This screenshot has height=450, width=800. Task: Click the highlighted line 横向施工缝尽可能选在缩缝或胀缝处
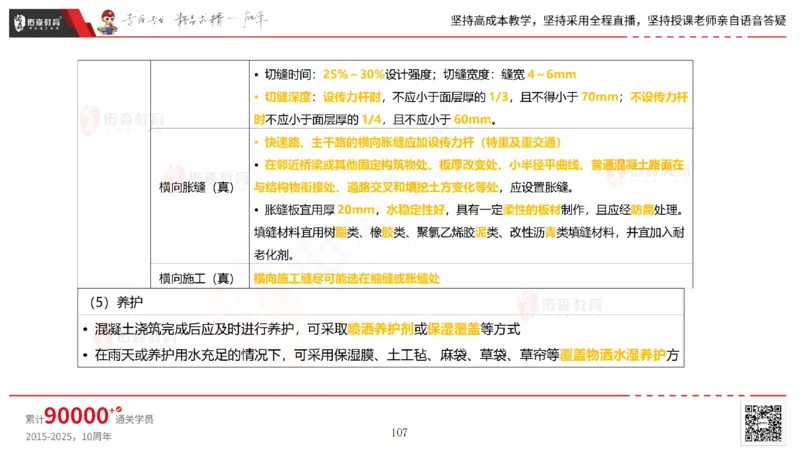pos(346,278)
